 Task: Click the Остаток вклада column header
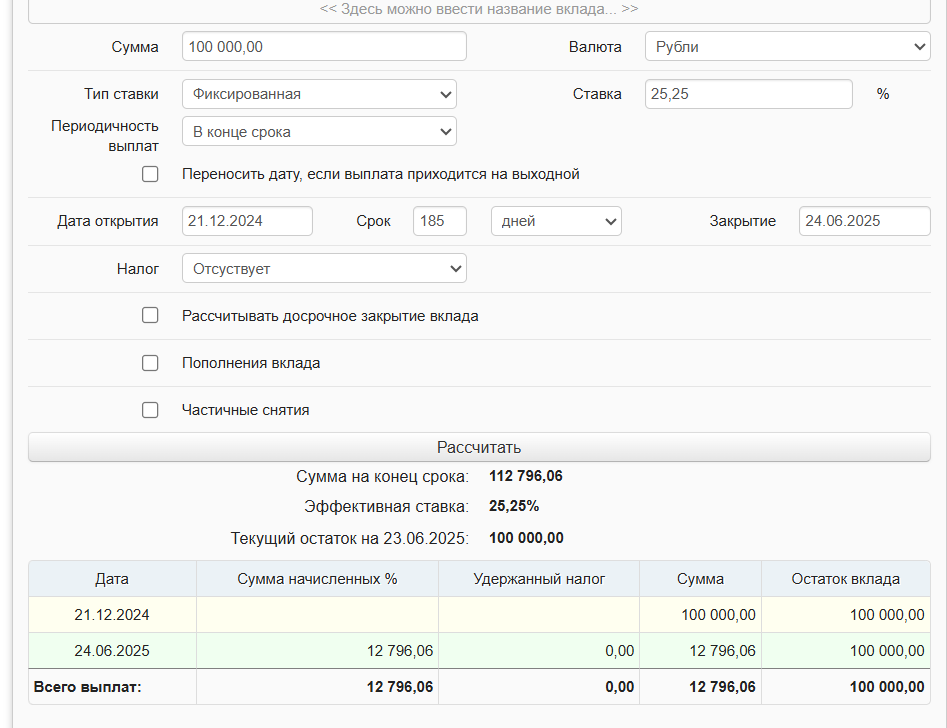pos(845,579)
